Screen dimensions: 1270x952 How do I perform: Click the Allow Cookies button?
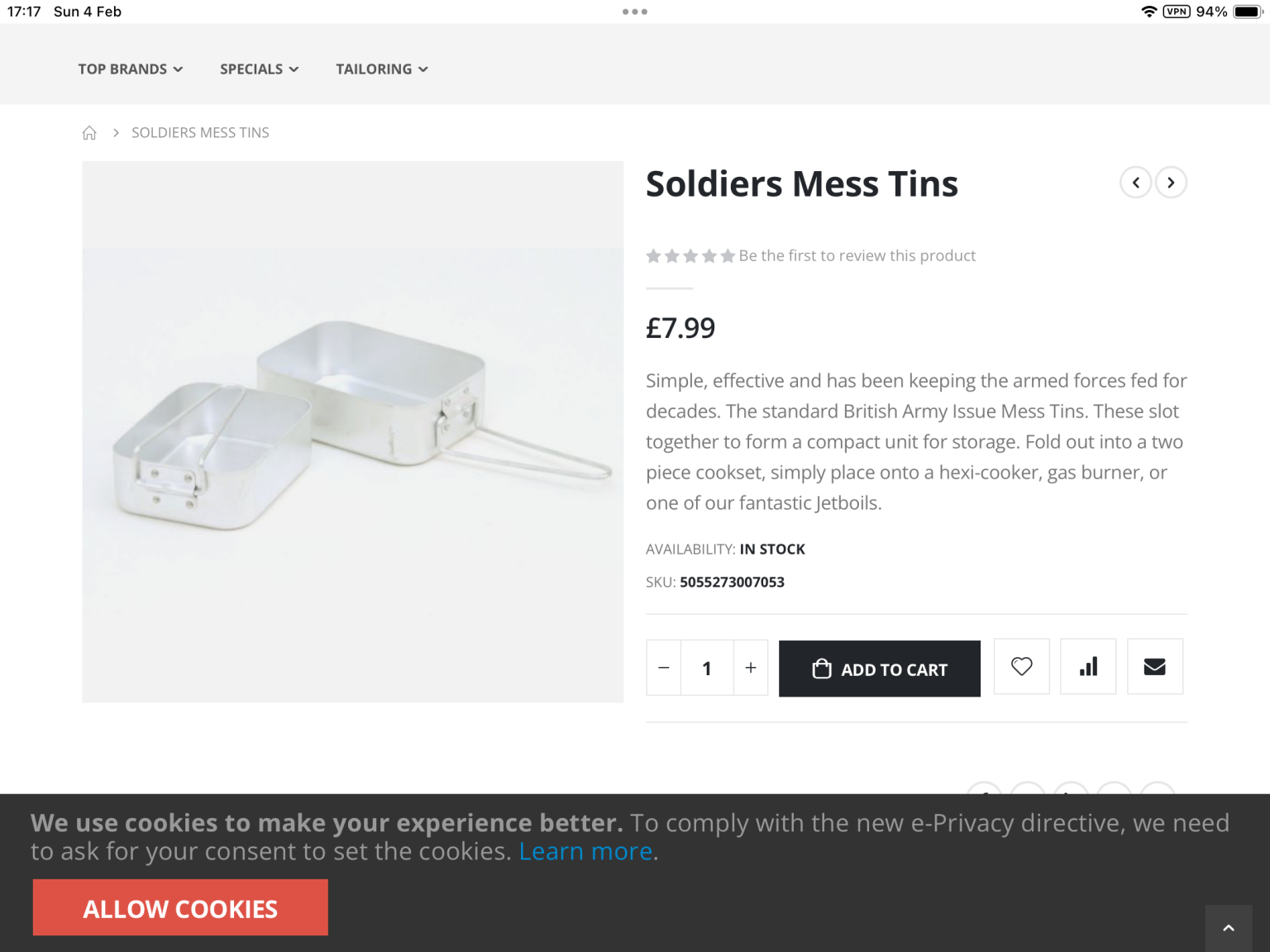(x=180, y=908)
